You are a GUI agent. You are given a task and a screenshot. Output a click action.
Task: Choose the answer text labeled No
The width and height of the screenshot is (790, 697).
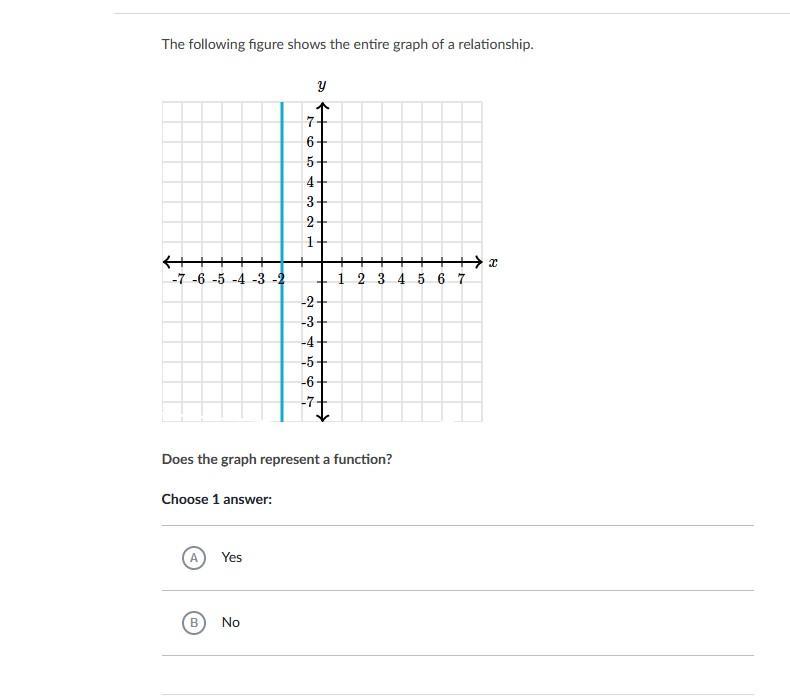[231, 622]
